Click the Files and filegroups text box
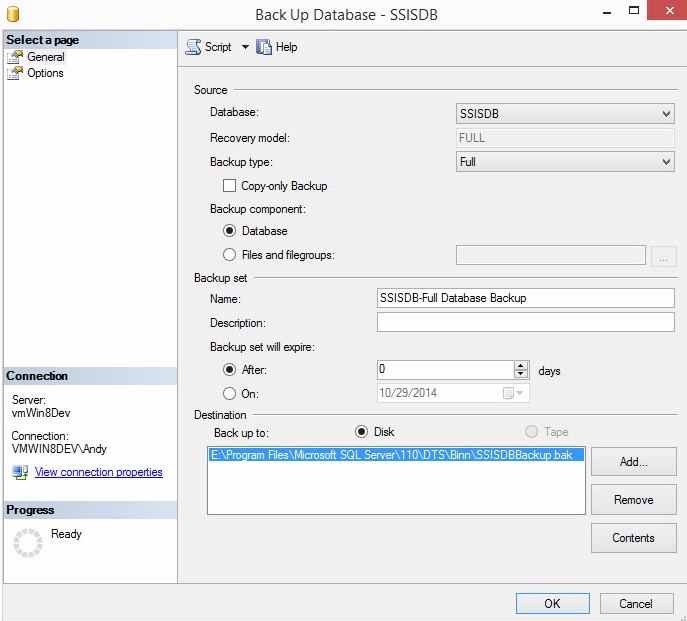 pos(551,255)
